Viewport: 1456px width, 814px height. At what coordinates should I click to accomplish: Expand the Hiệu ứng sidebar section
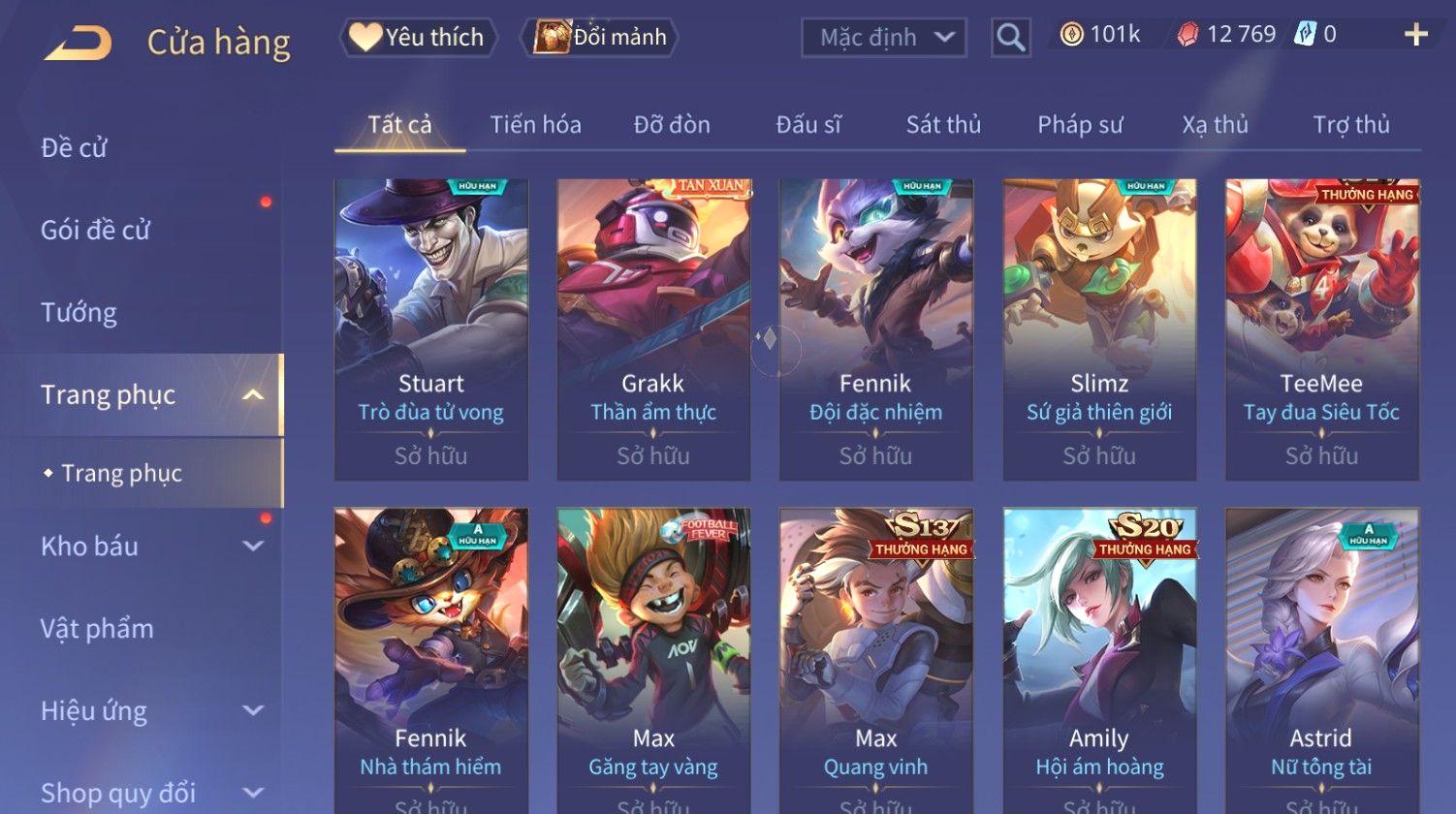[x=253, y=710]
